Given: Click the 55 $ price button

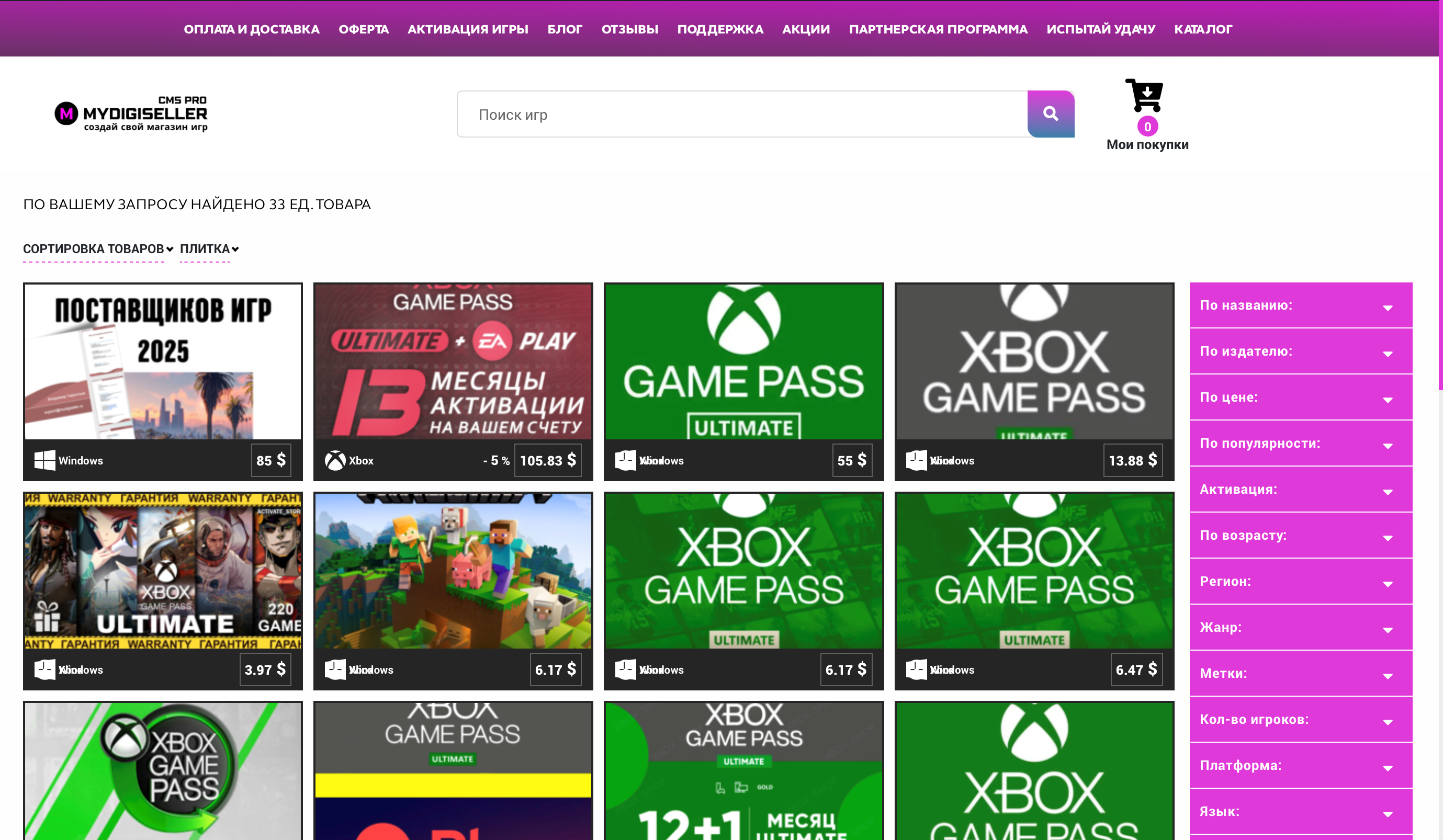Looking at the screenshot, I should (x=852, y=460).
